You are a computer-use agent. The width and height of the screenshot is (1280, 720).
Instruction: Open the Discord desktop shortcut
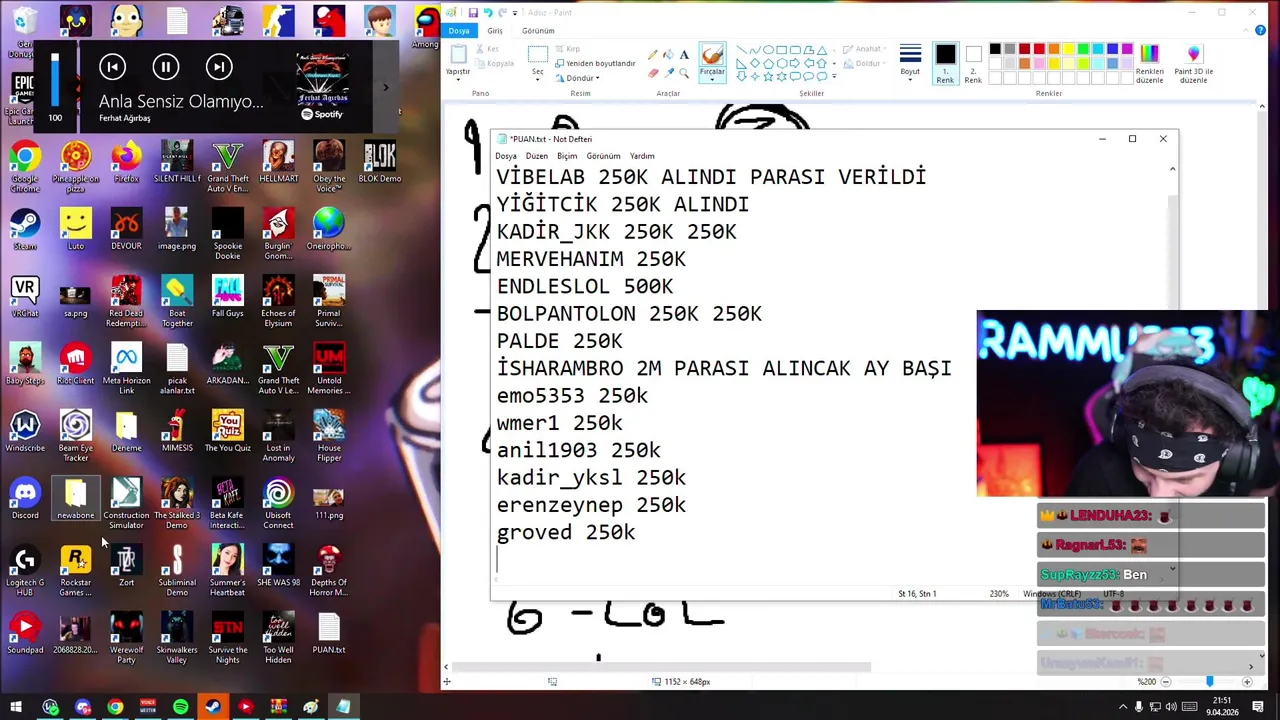[x=25, y=498]
